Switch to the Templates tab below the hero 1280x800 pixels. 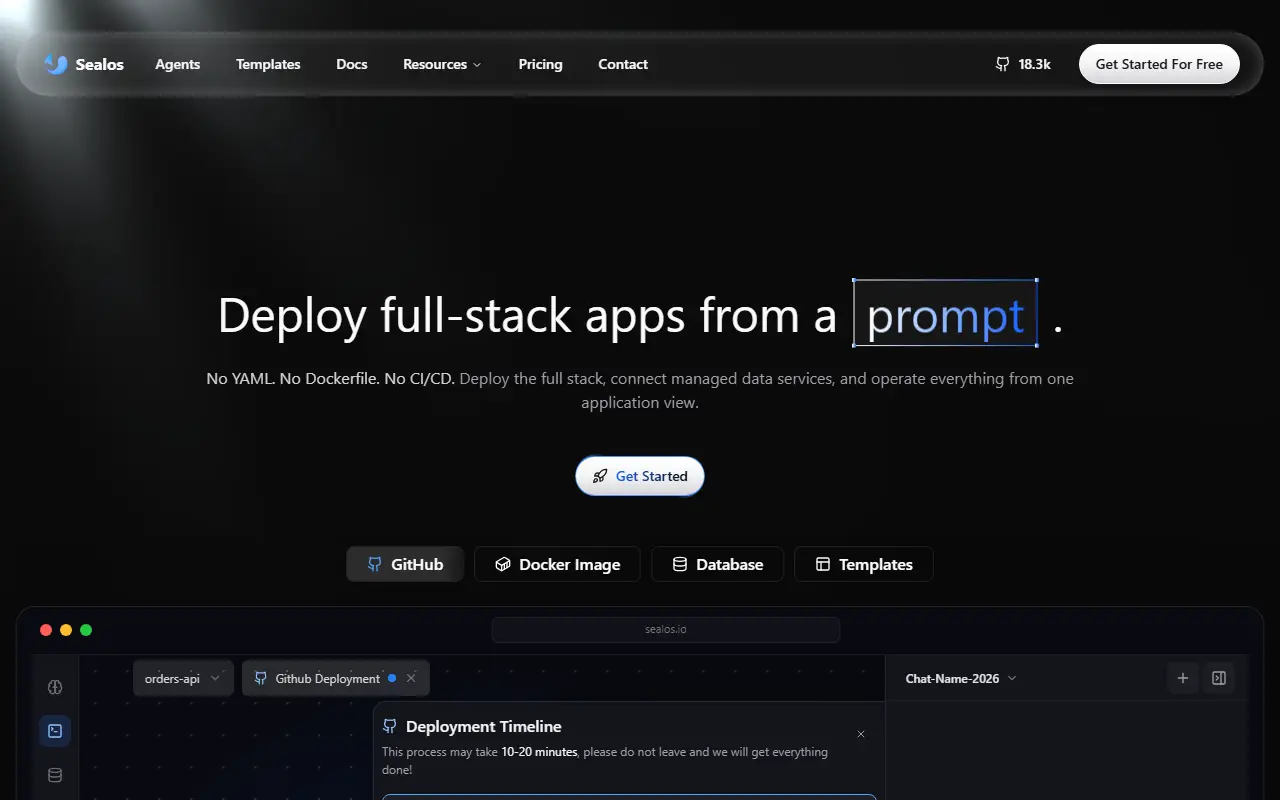pos(864,564)
